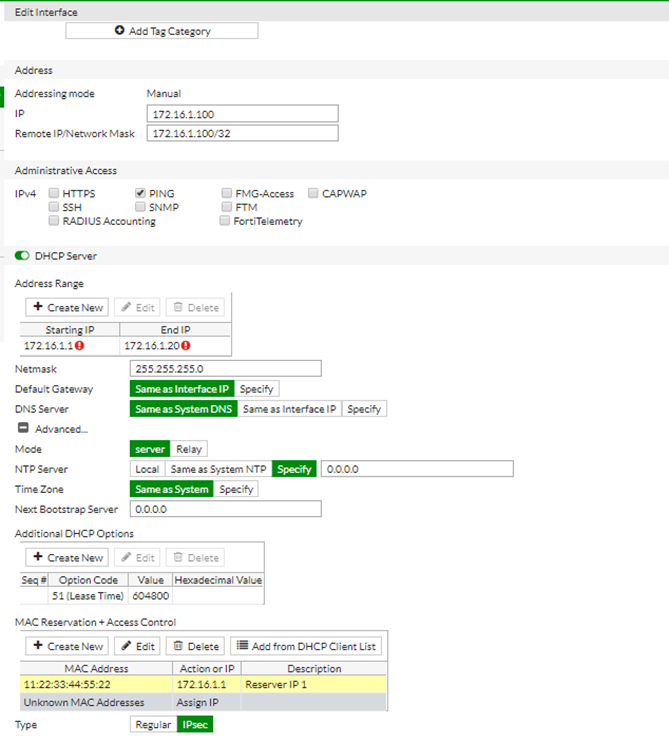Click the Action or IP column header
This screenshot has width=669, height=743.
207,668
